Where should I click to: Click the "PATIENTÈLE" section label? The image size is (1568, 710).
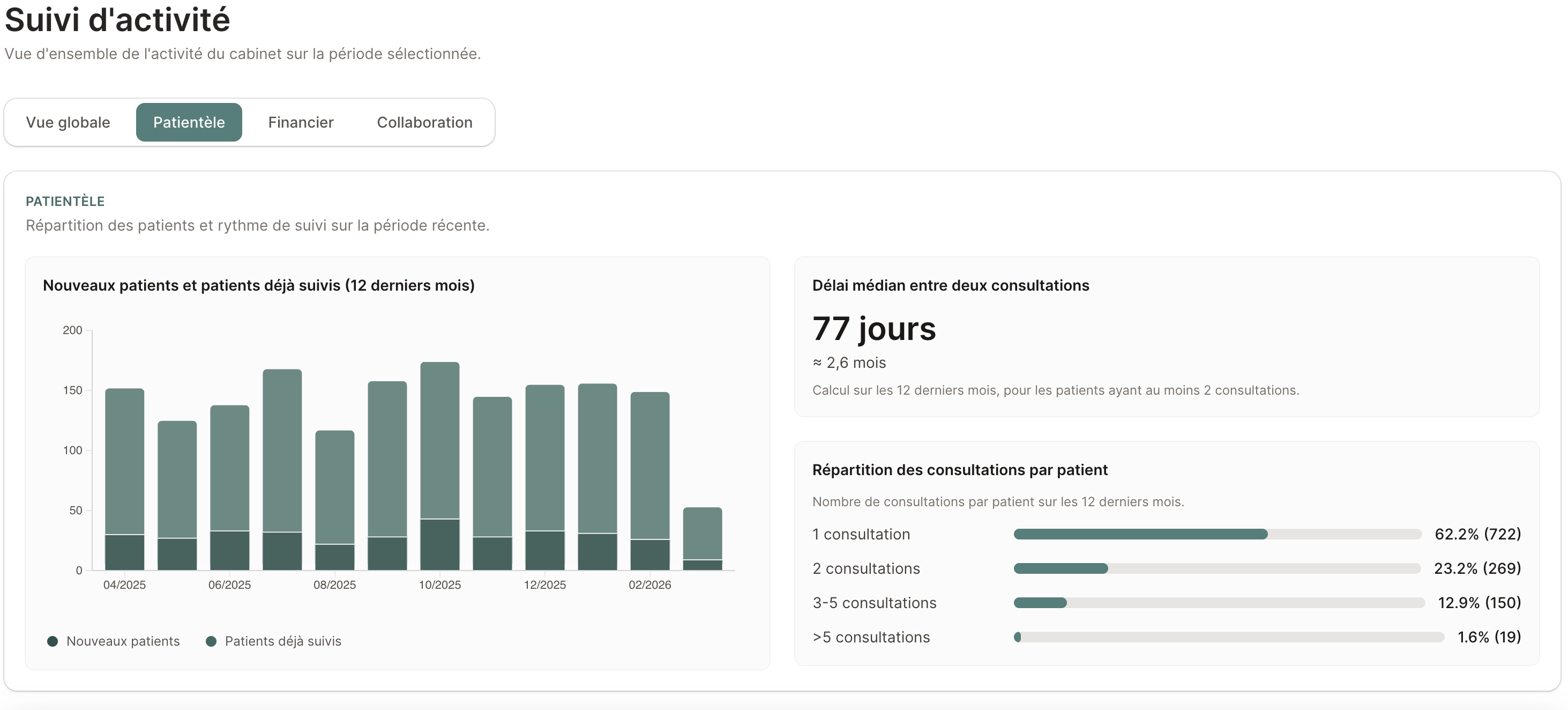point(64,201)
